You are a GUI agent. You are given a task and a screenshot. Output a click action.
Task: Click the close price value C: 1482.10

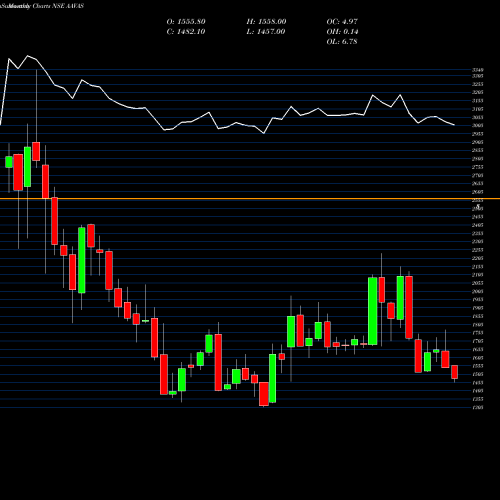[x=186, y=32]
